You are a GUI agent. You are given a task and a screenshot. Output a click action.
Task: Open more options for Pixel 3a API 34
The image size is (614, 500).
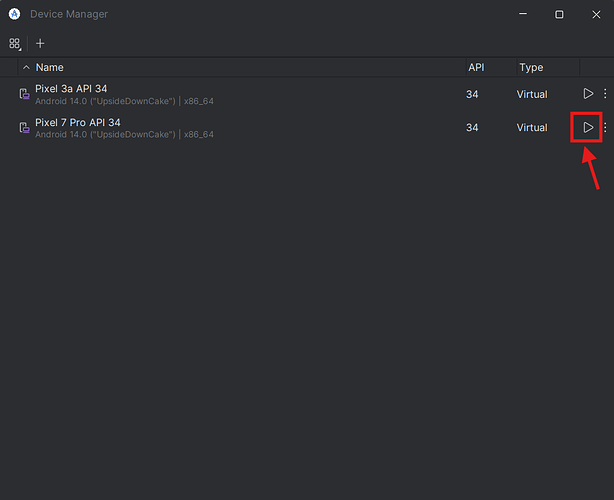(605, 94)
